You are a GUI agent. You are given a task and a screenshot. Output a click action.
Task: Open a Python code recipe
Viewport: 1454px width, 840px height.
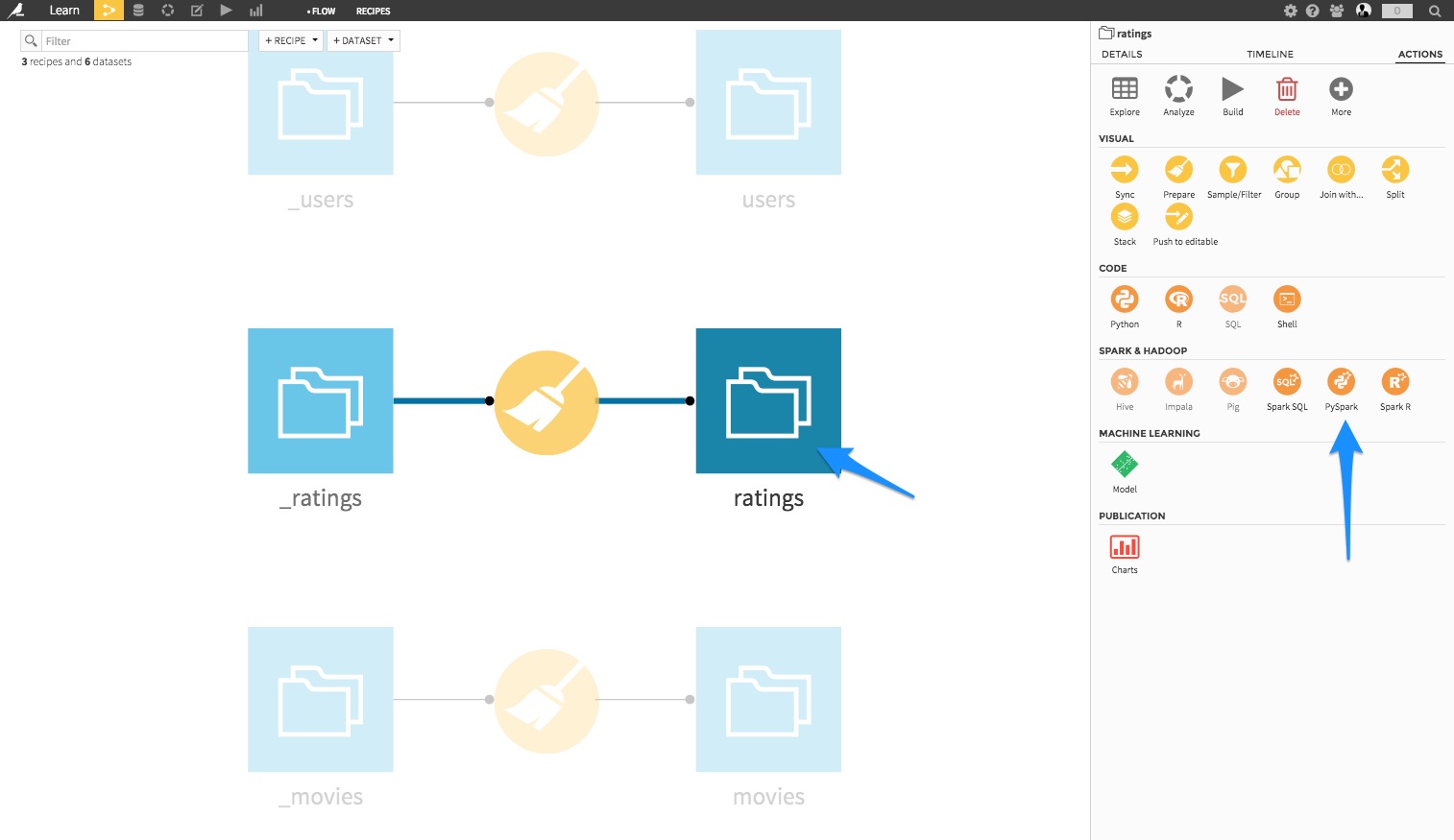click(1124, 306)
